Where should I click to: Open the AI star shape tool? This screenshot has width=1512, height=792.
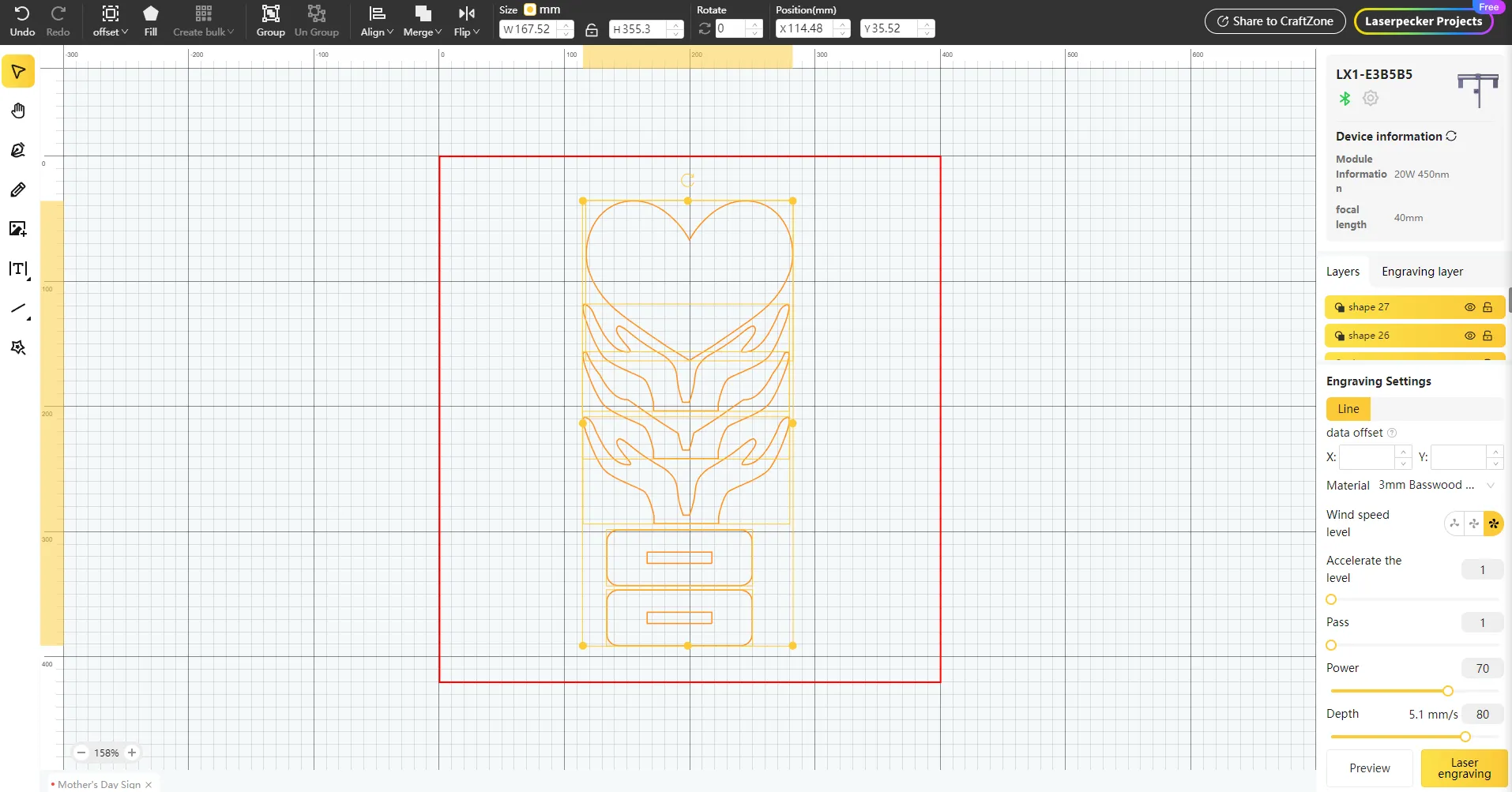tap(18, 347)
